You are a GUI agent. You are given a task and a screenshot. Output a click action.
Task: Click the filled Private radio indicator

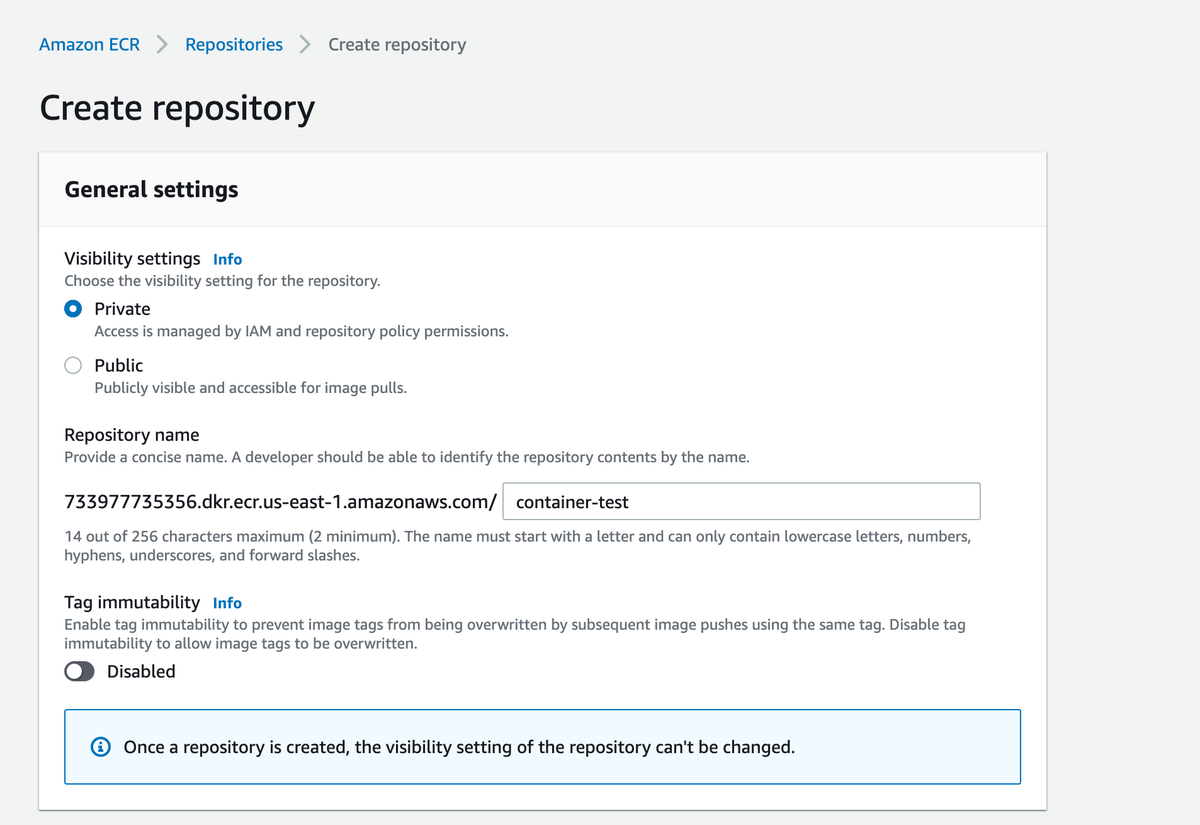[x=72, y=309]
